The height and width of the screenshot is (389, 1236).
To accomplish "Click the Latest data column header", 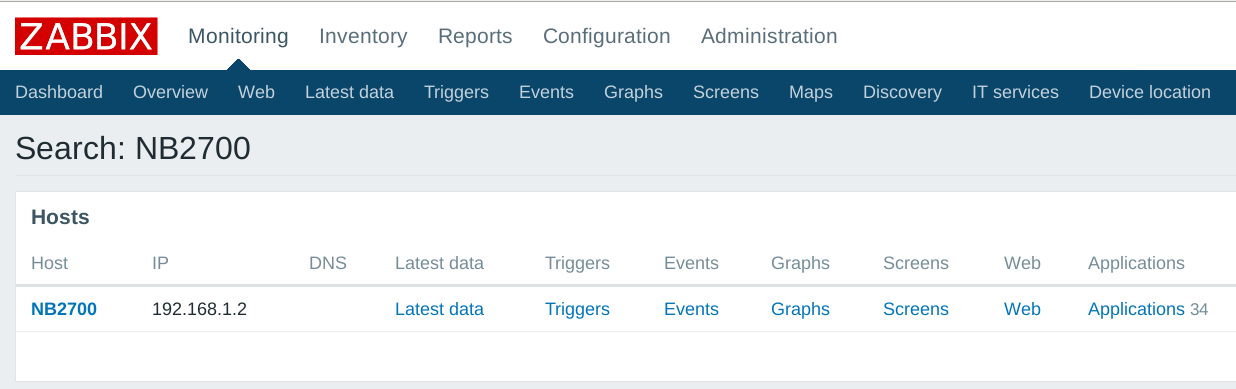I will coord(439,263).
